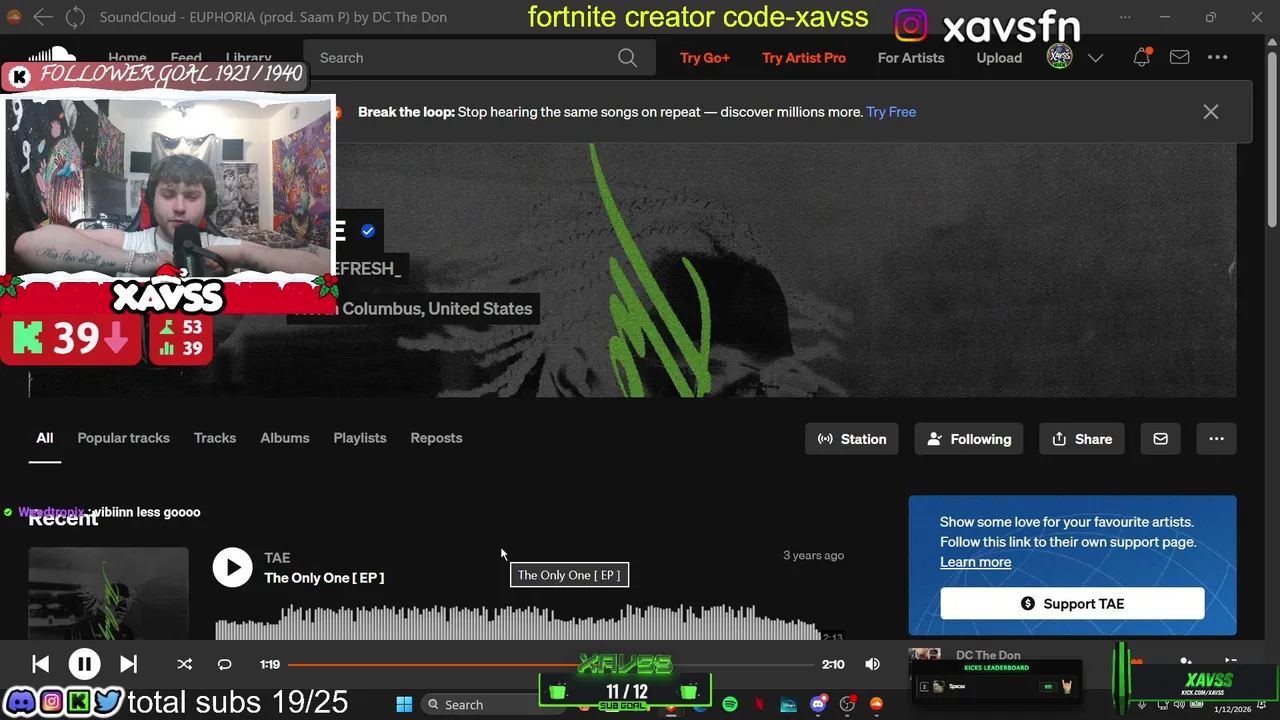Click the Learn more link
Image resolution: width=1280 pixels, height=720 pixels.
975,562
